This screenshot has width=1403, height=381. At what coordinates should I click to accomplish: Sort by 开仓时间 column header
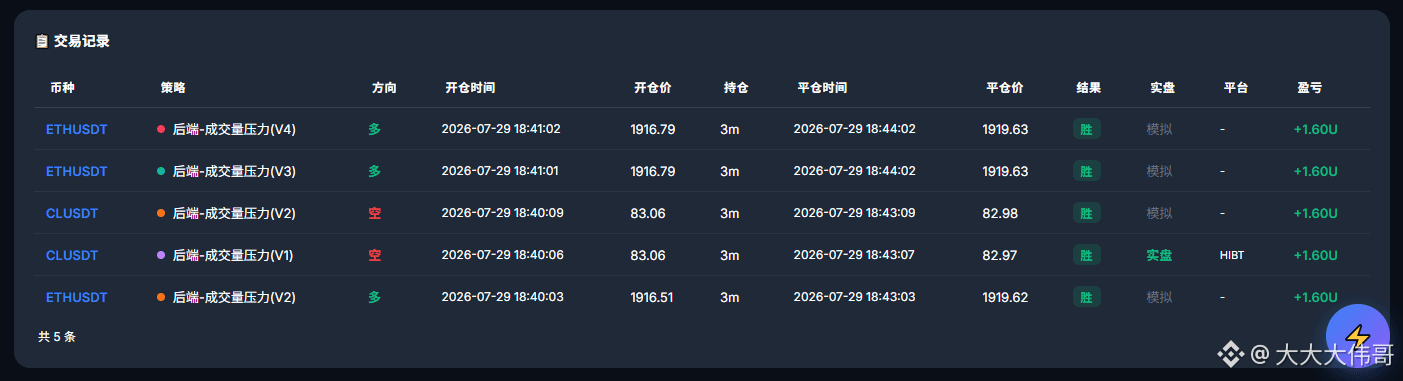point(470,88)
